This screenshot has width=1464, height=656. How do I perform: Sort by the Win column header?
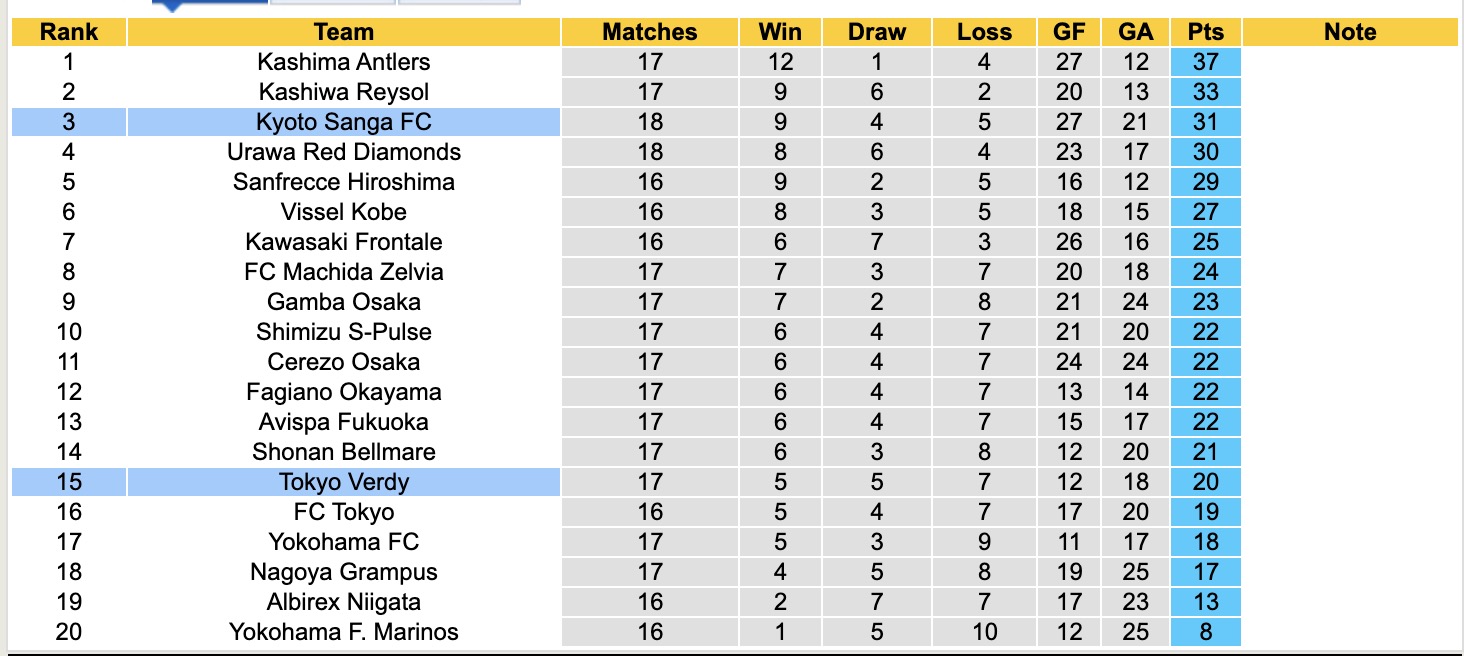(780, 32)
